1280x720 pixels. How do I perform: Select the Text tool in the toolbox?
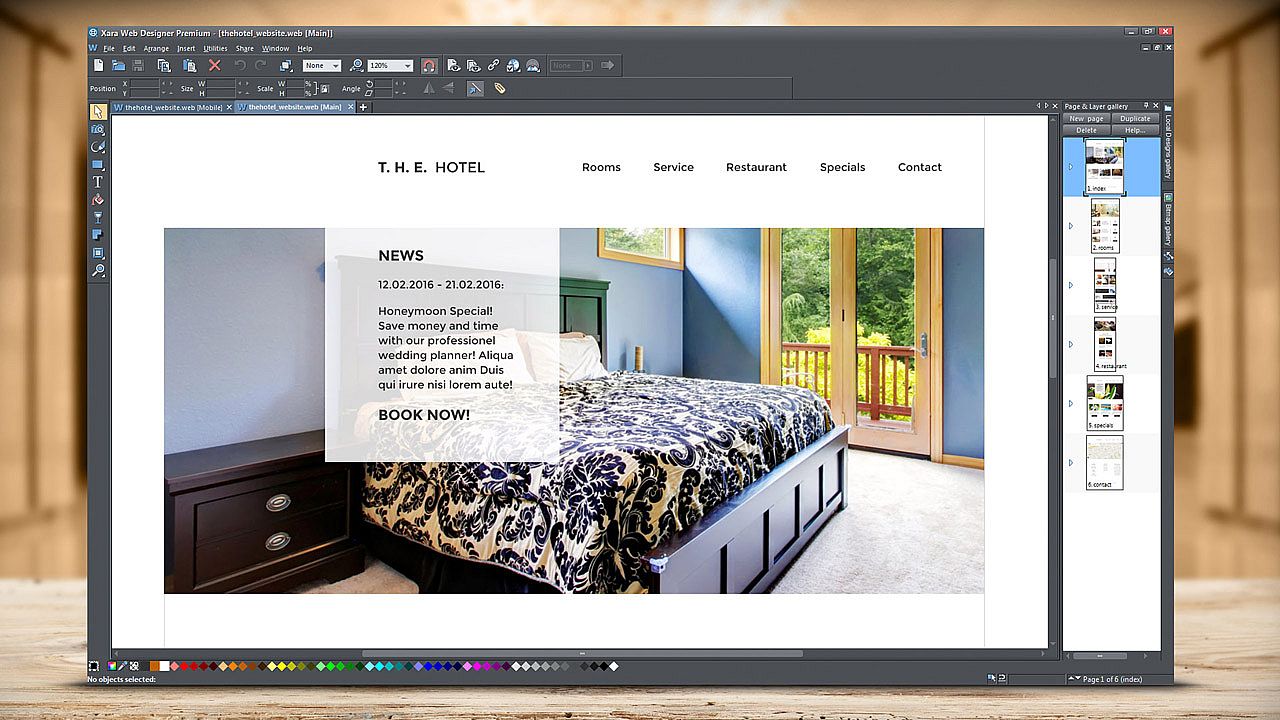point(98,182)
